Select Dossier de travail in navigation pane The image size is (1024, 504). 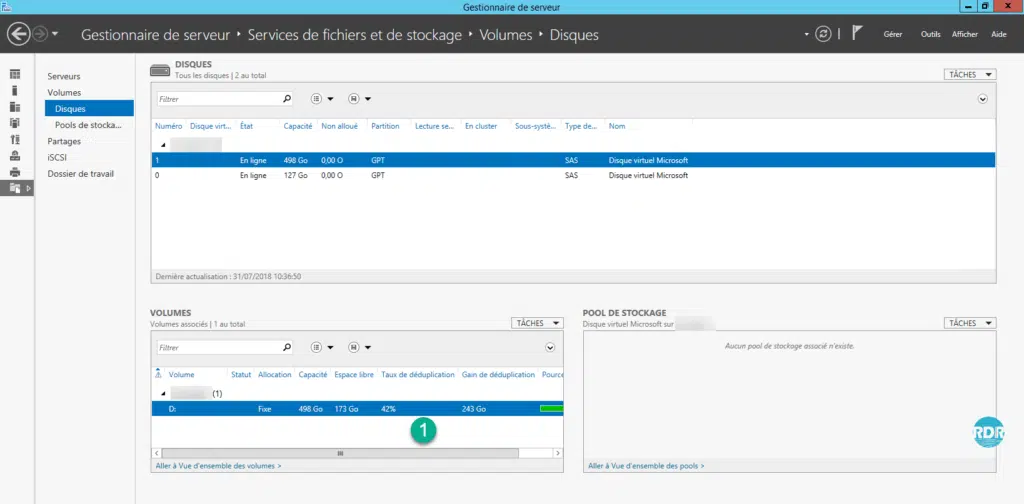80,174
